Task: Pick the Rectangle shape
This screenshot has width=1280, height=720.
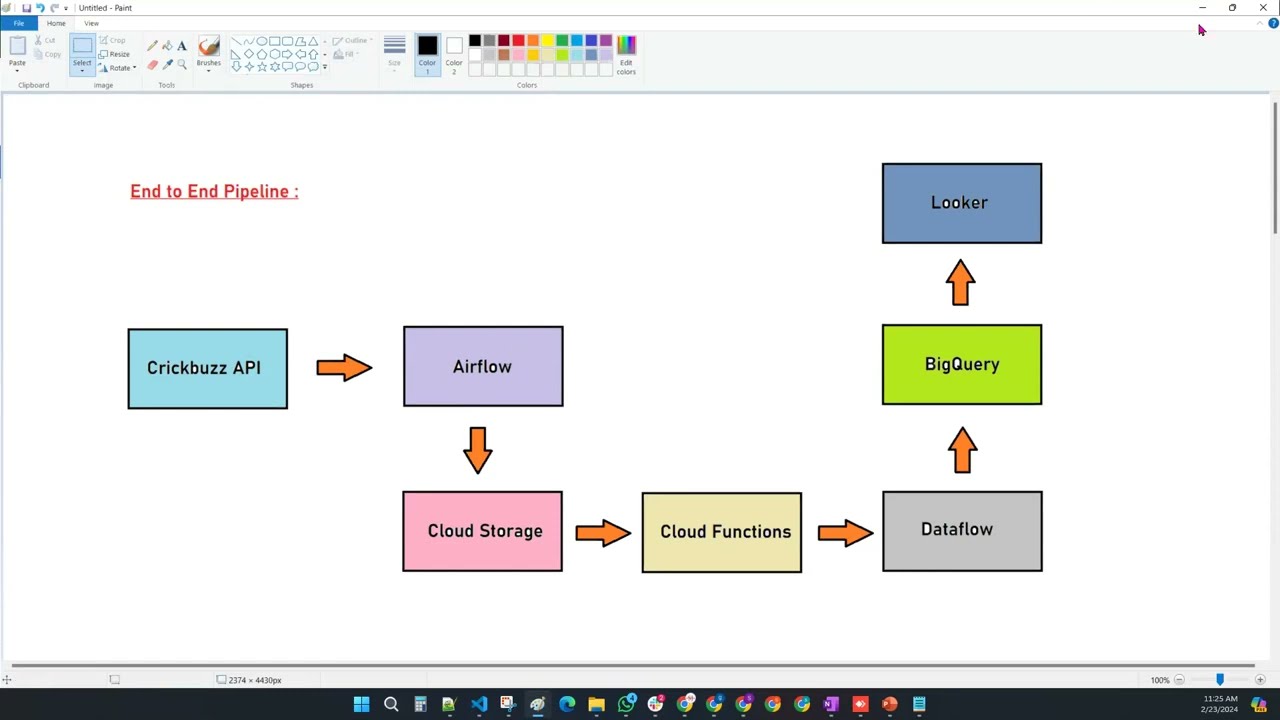Action: [x=275, y=41]
